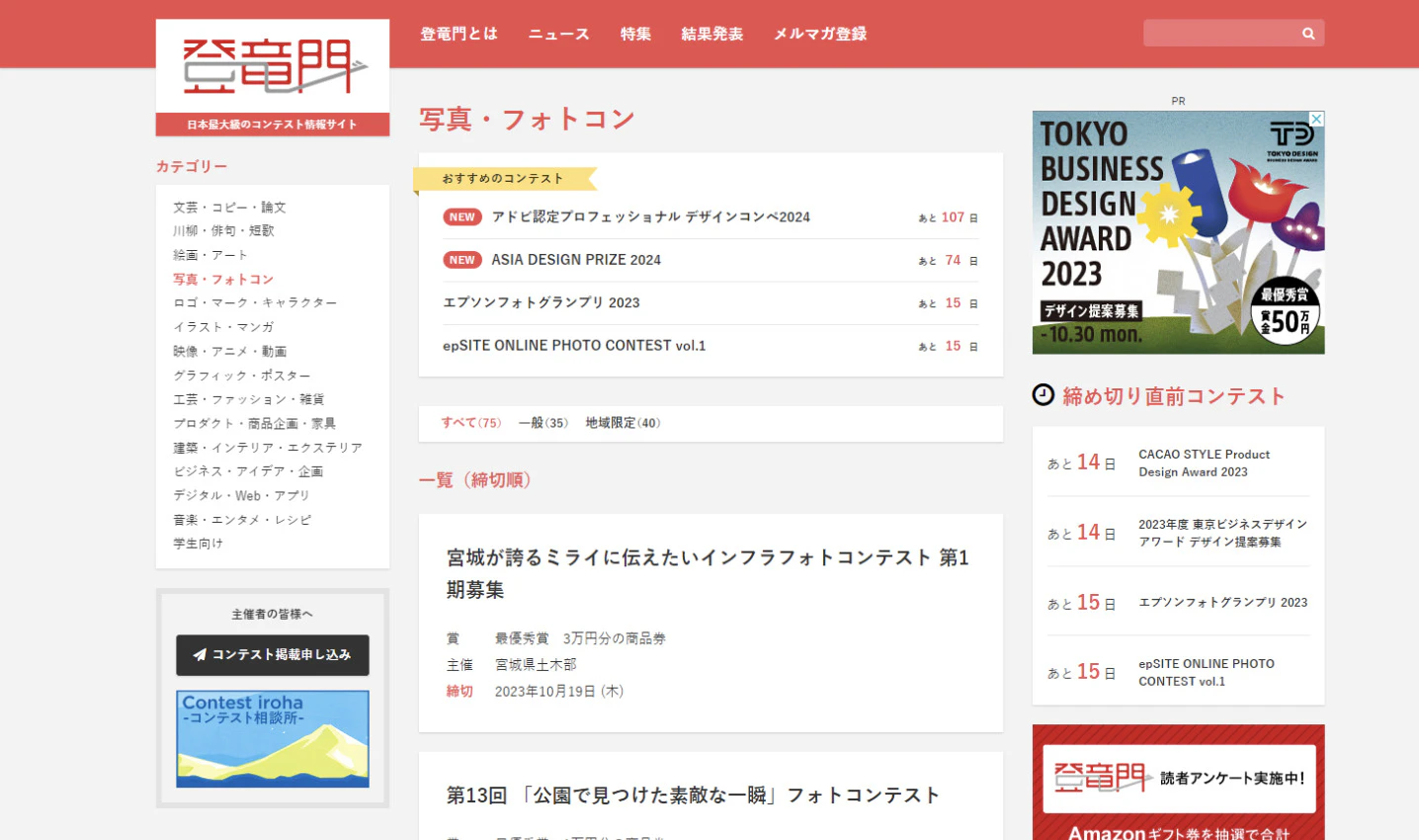Open デジタル・Web・アプリ category
The image size is (1419, 840).
[x=241, y=496]
